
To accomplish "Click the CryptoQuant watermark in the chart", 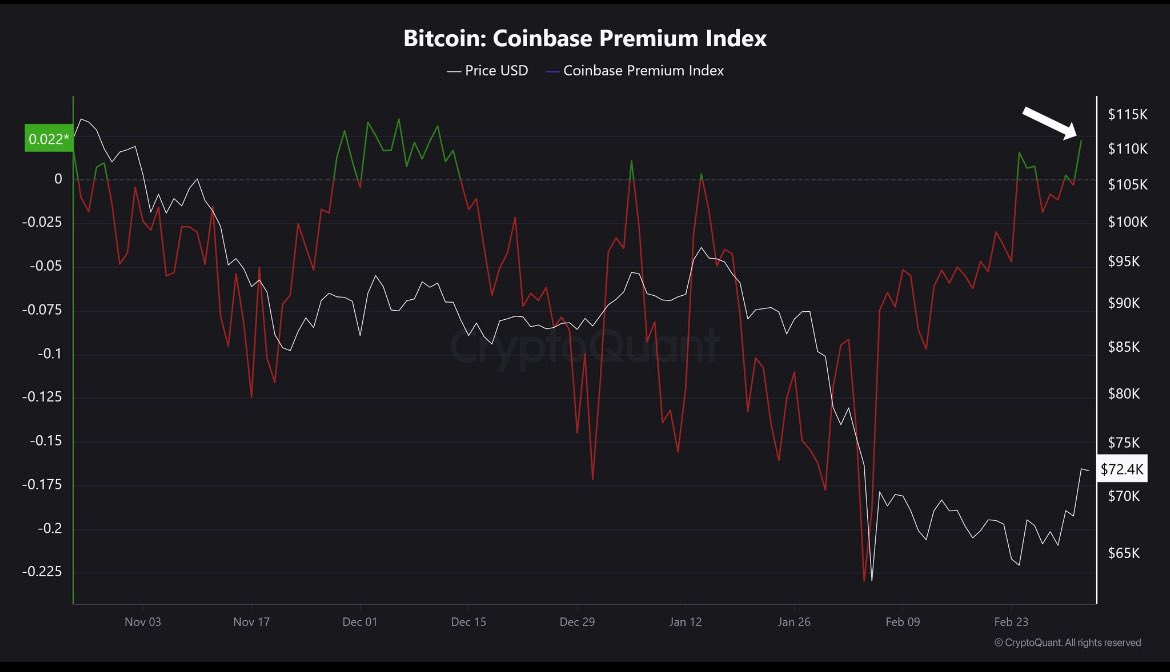I will [584, 346].
